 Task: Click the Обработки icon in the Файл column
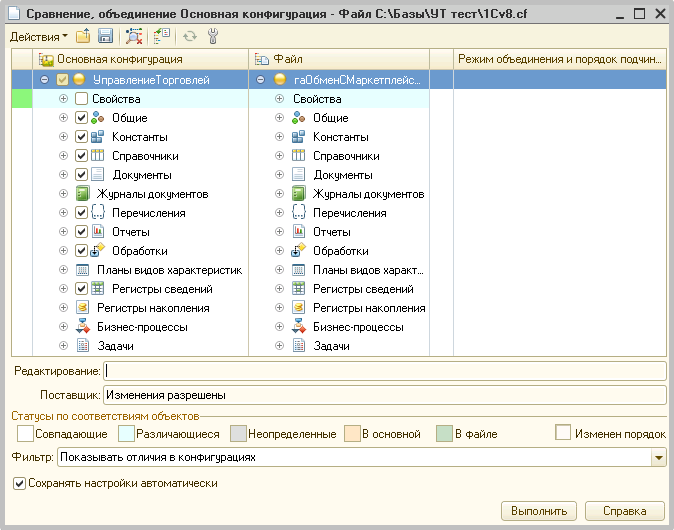coord(298,250)
